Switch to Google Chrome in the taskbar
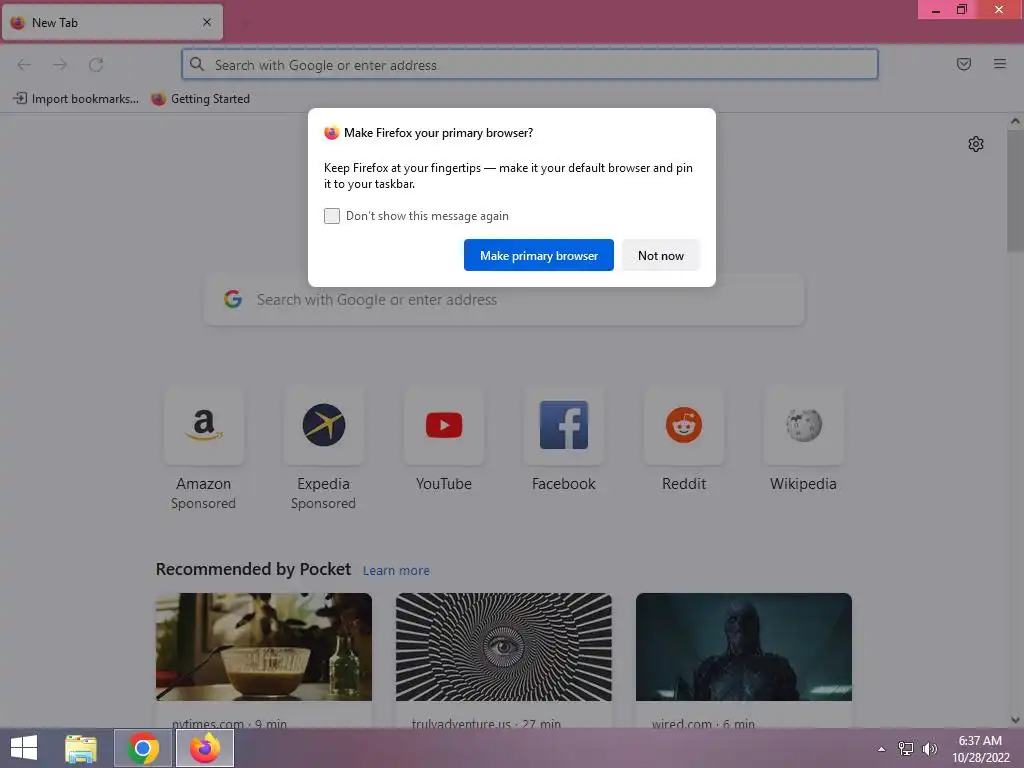This screenshot has height=768, width=1024. tap(142, 748)
